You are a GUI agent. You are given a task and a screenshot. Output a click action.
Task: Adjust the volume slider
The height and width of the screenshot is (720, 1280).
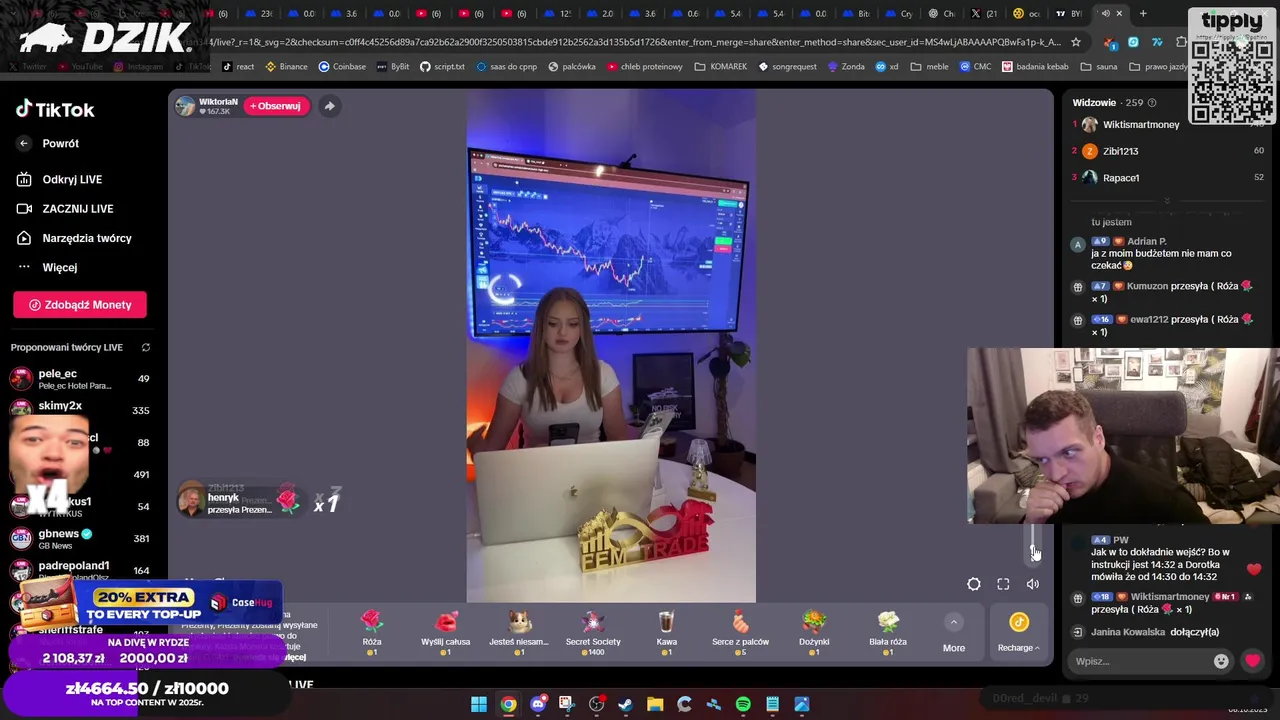1033,545
